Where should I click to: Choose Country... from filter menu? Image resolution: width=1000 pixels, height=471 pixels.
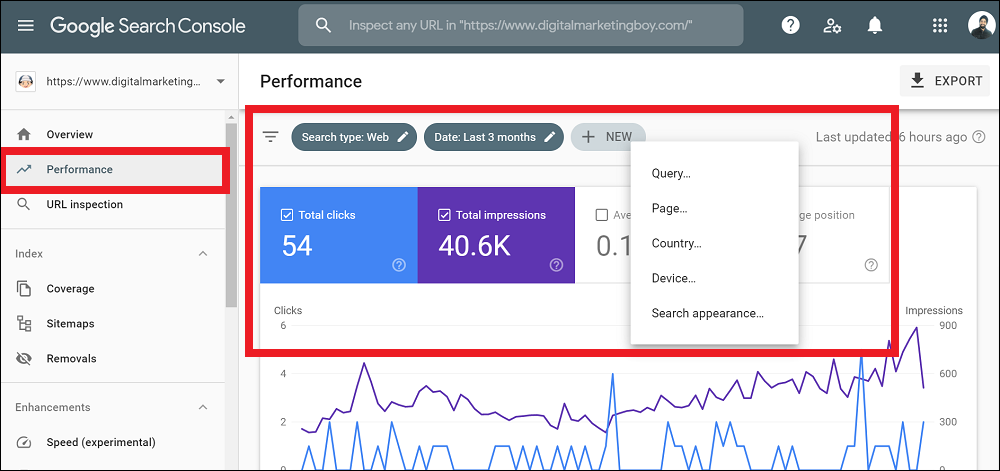(x=714, y=243)
